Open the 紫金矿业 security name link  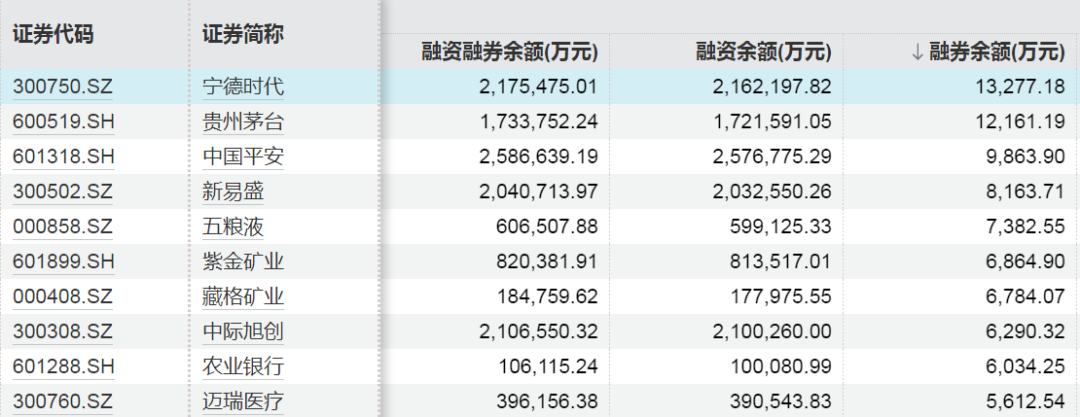[x=243, y=262]
